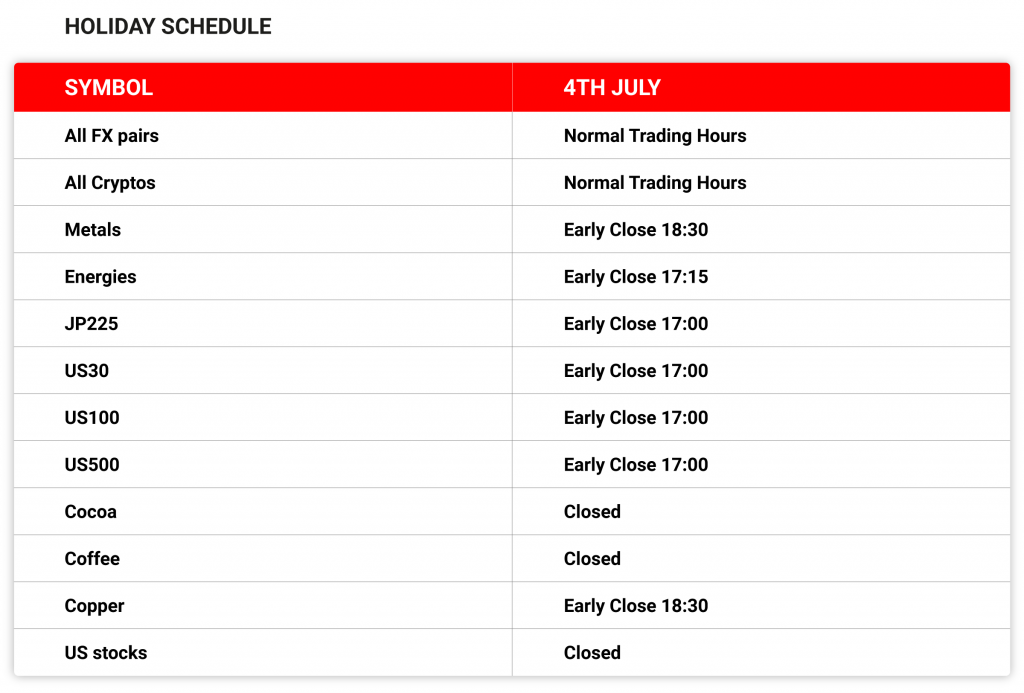Viewport: 1024px width, 693px height.
Task: Click the HOLIDAY SCHEDULE heading
Action: [x=168, y=27]
